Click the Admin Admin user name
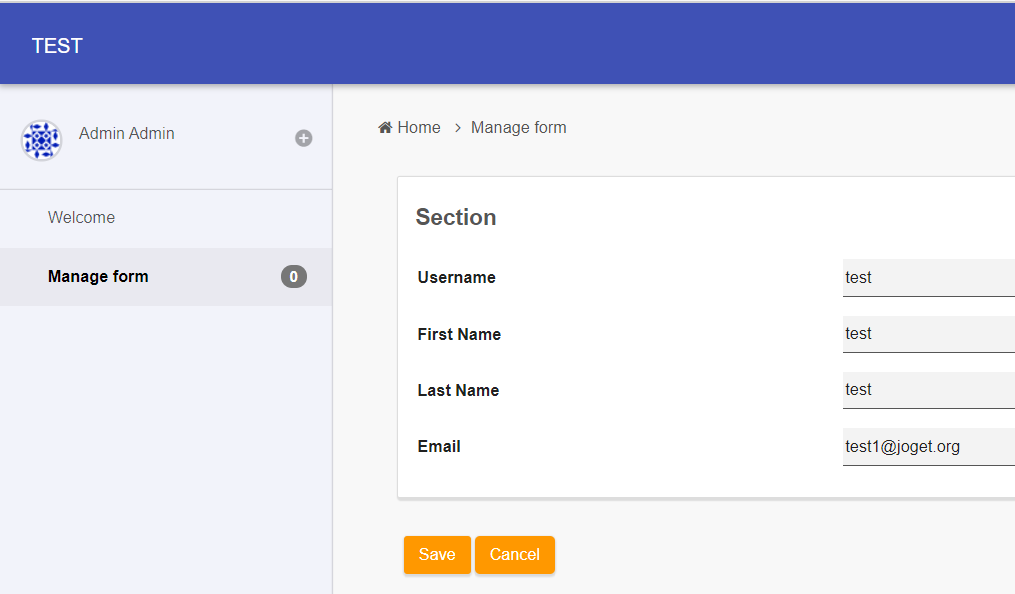 point(127,134)
